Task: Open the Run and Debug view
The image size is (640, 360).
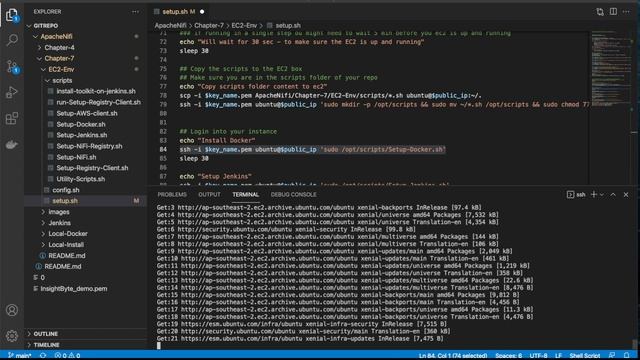Action: coord(12,93)
